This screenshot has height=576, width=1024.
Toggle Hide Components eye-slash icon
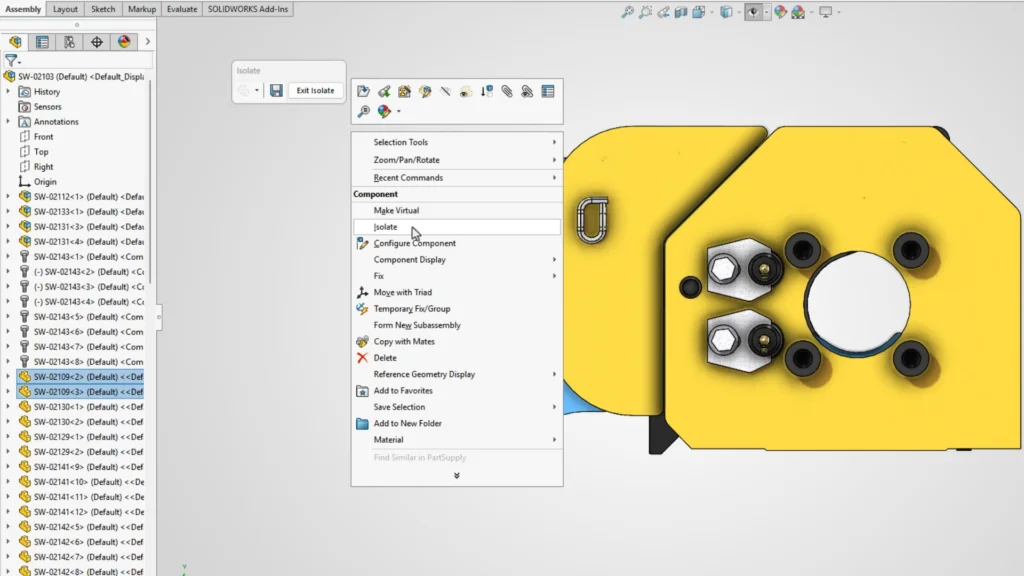tap(445, 91)
